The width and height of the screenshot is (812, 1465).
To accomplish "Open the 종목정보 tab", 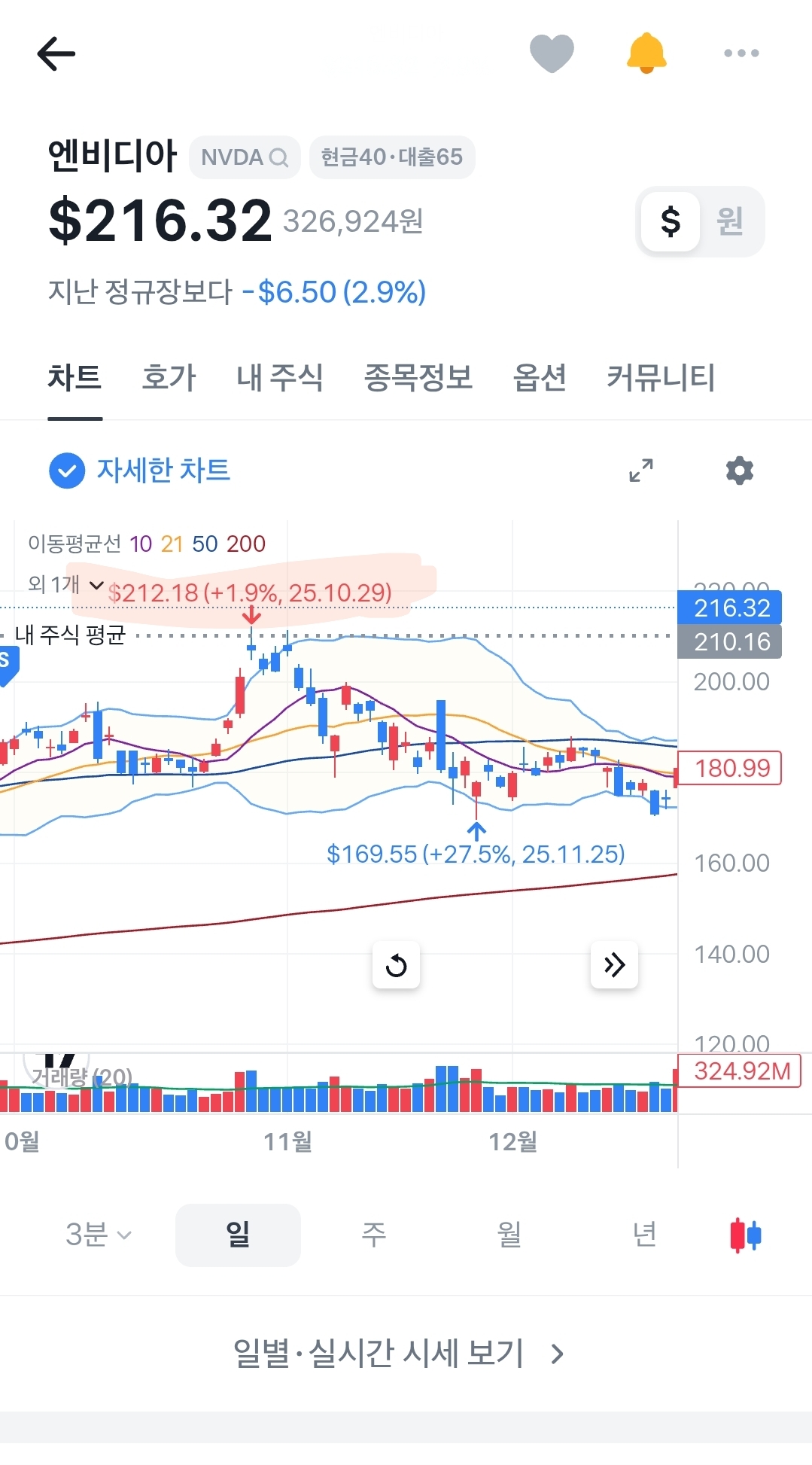I will pyautogui.click(x=418, y=377).
